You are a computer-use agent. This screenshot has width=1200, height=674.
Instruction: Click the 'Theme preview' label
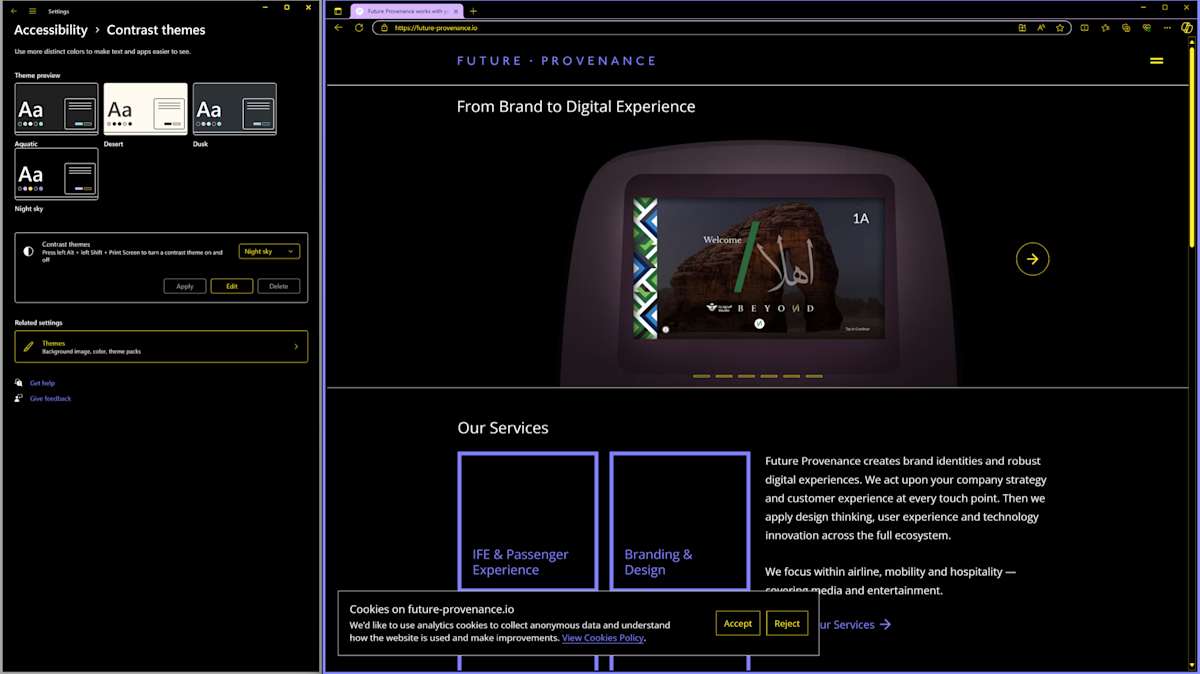36,76
